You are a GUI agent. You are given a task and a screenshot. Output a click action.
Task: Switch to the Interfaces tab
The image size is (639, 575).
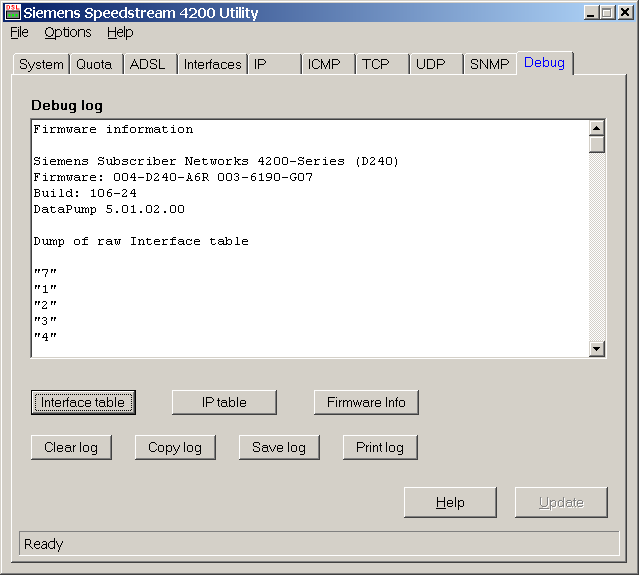[212, 64]
